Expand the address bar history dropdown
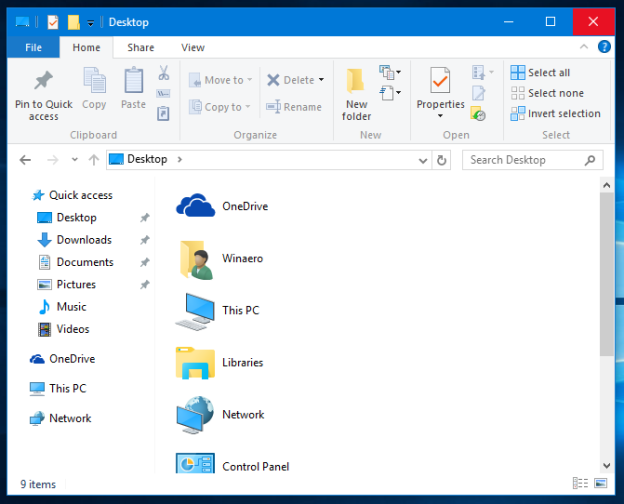The height and width of the screenshot is (504, 624). pyautogui.click(x=423, y=160)
